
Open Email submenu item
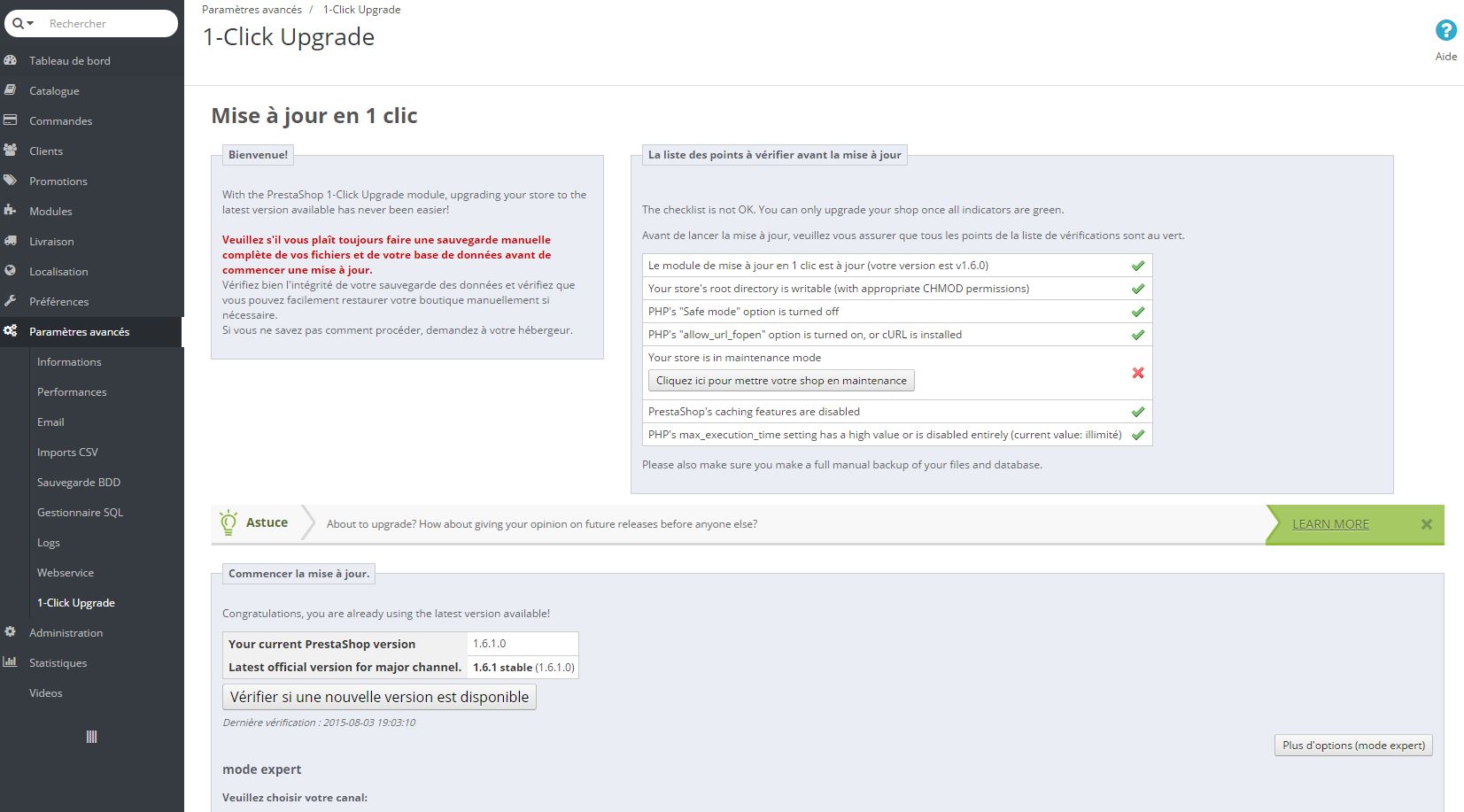pos(50,422)
